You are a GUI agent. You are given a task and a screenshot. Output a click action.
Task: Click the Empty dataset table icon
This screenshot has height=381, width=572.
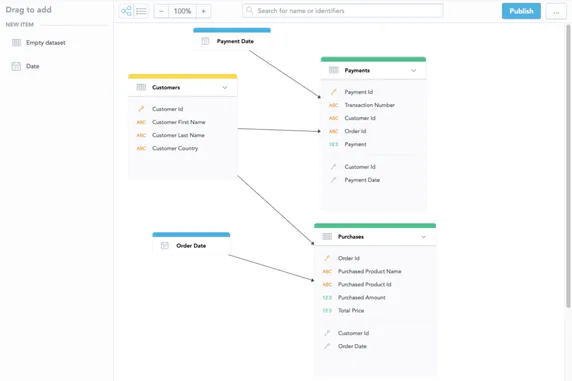click(16, 43)
